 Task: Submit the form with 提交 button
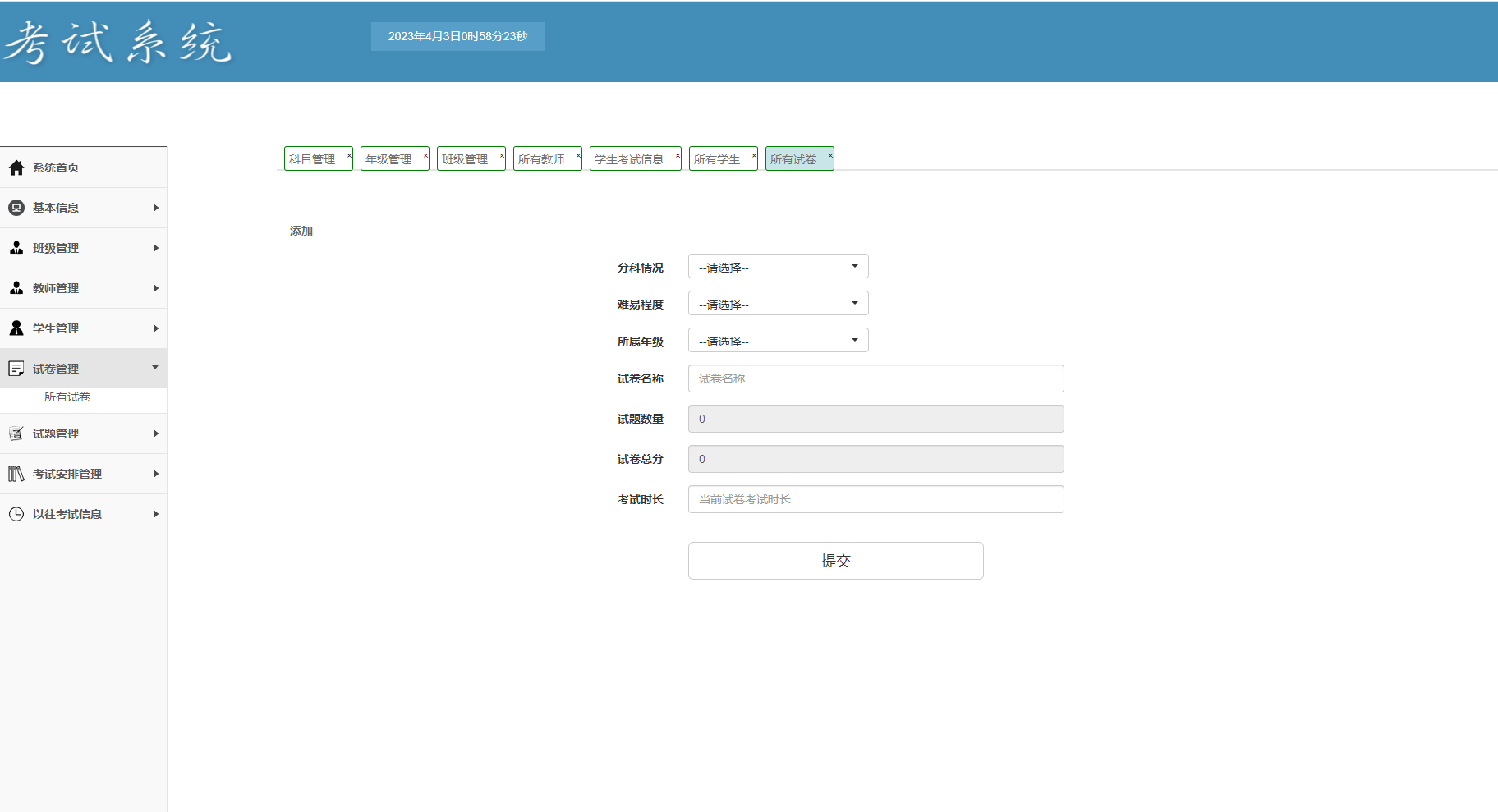click(836, 561)
